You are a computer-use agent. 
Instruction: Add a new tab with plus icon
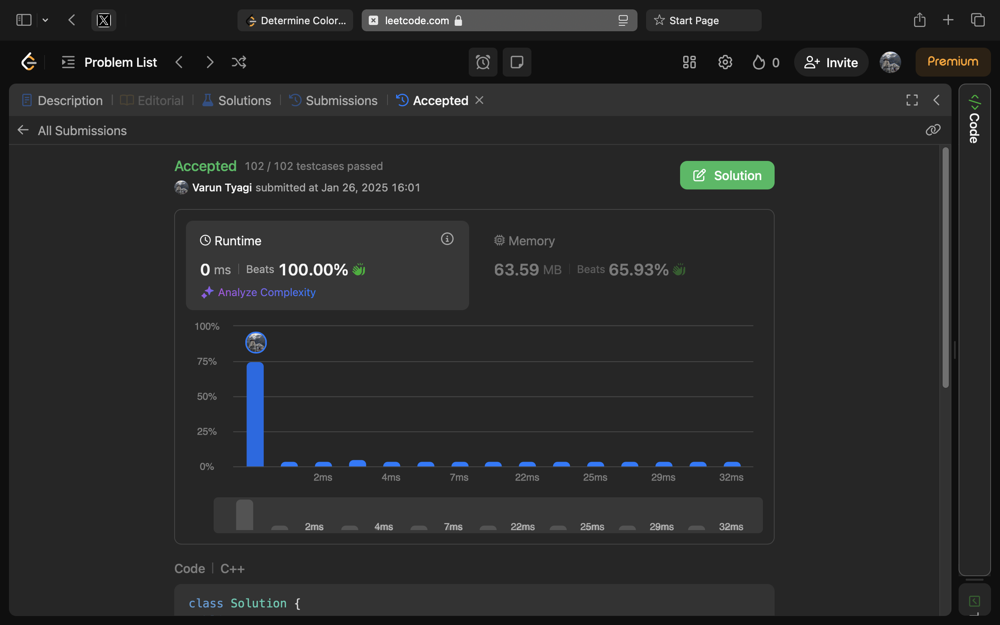point(948,20)
